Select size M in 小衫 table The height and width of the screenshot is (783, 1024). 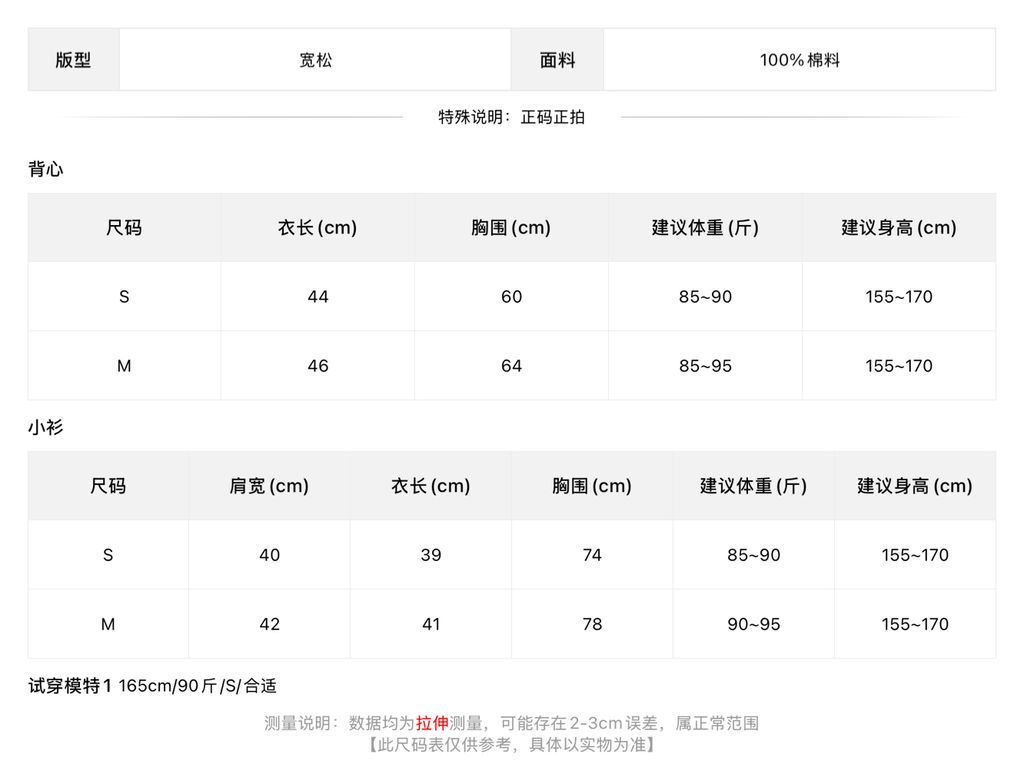click(108, 624)
